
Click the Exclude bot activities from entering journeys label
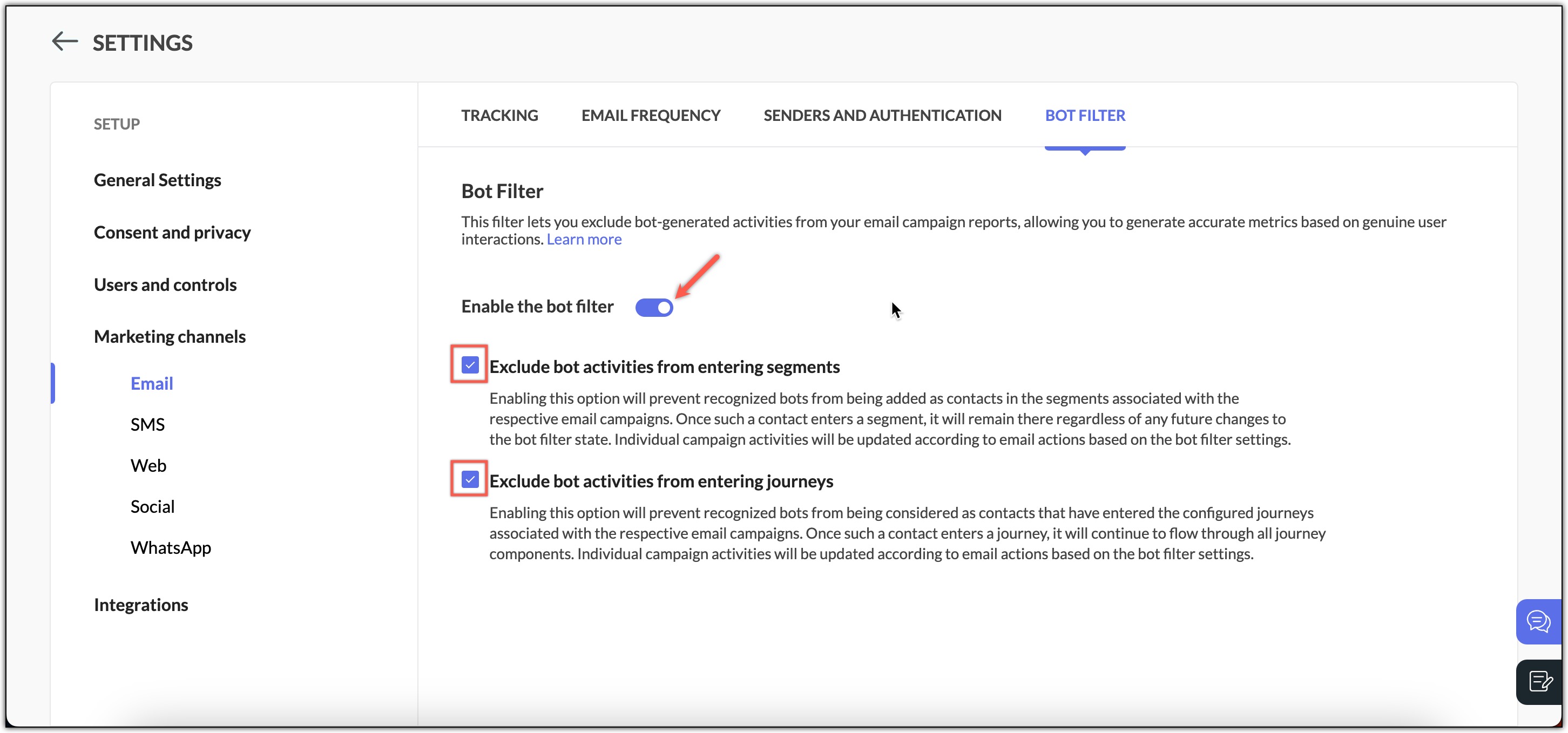click(661, 481)
